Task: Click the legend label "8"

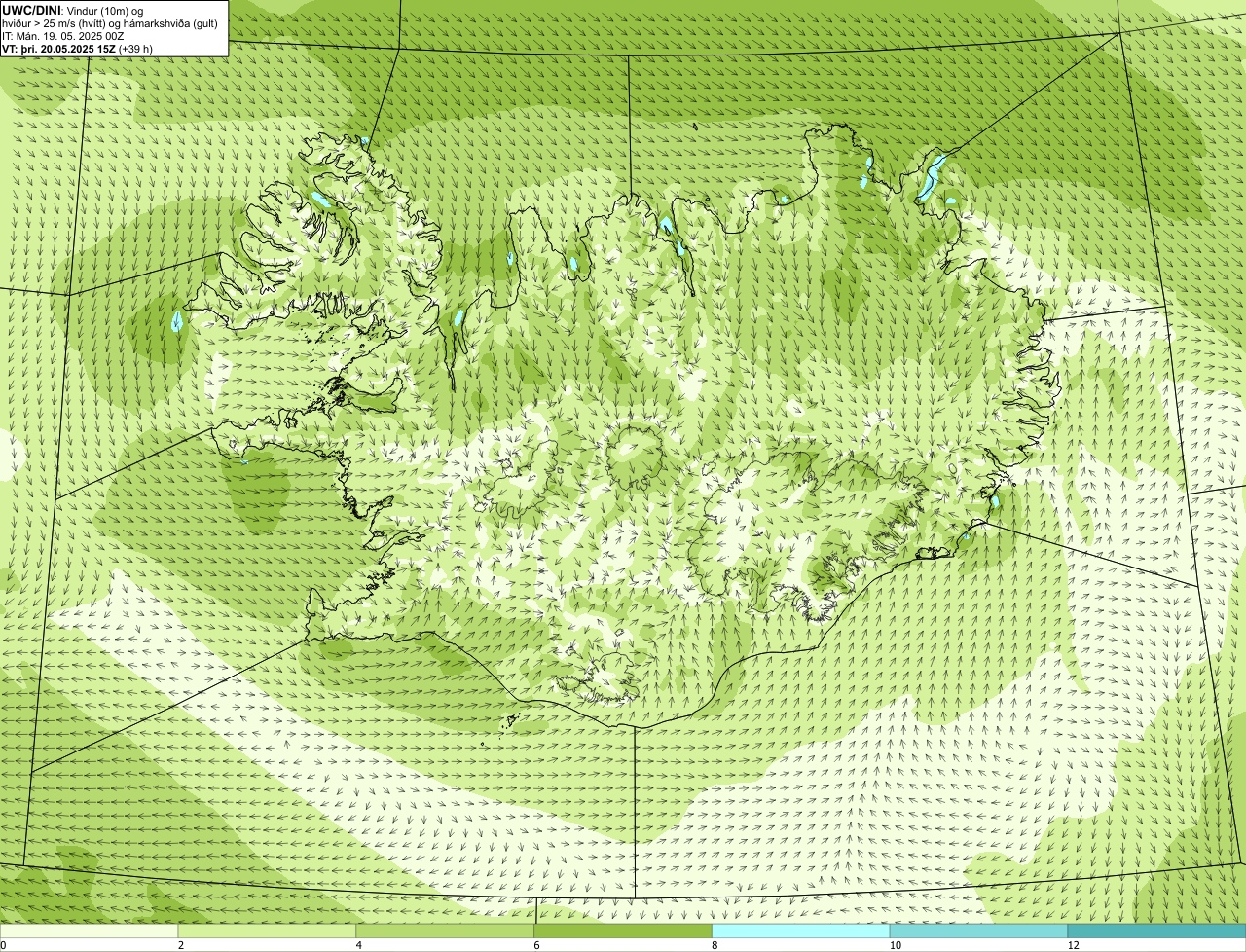Action: coord(715,945)
